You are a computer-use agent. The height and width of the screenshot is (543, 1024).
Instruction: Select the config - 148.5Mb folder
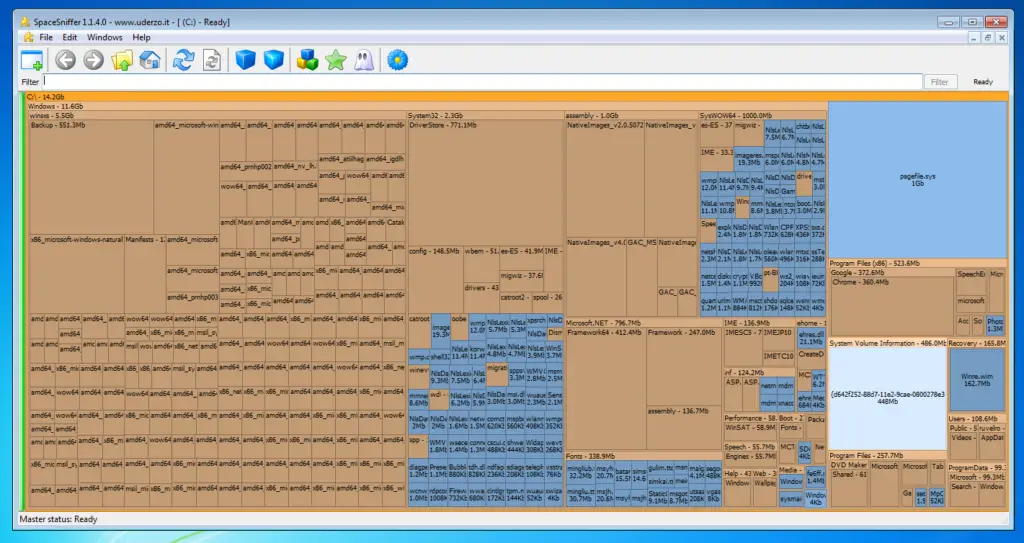tap(436, 280)
